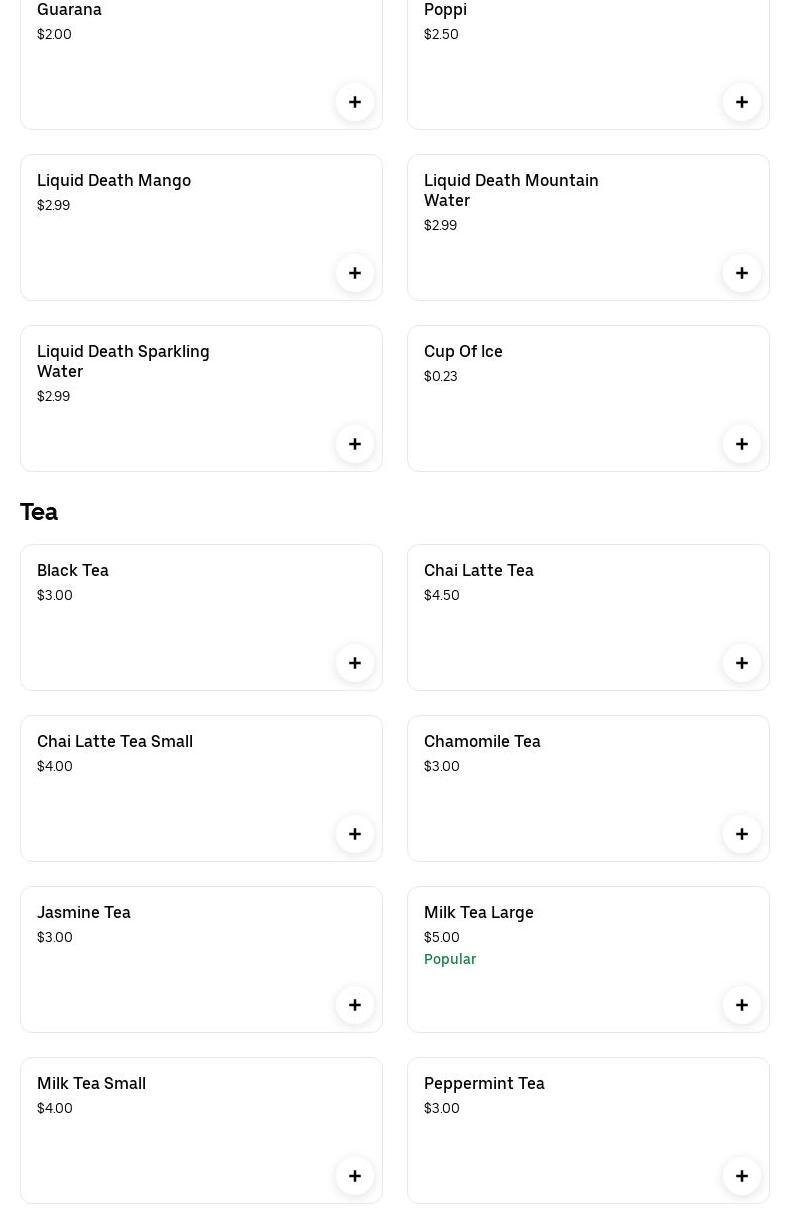Add Peppermint Tea to cart
This screenshot has height=1213, width=804.
coord(742,1176)
